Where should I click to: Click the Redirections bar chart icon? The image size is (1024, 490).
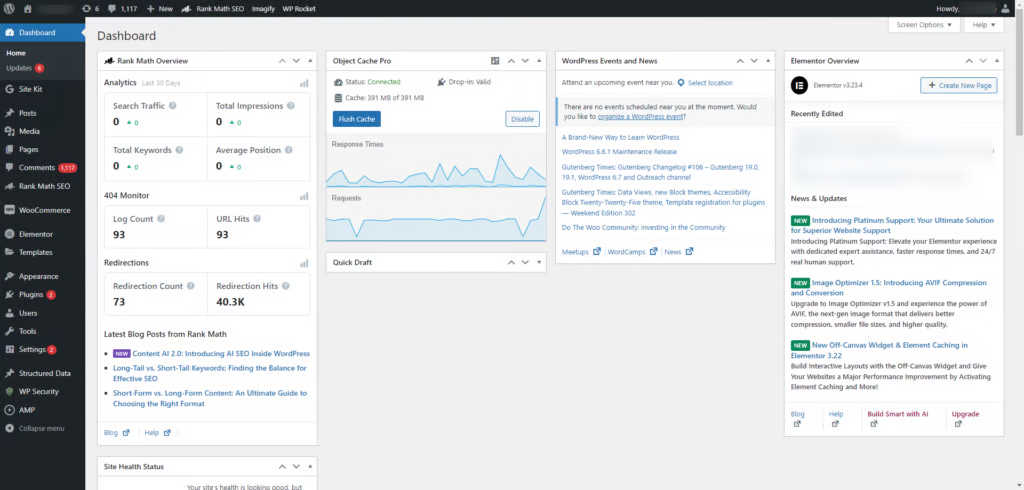(304, 264)
